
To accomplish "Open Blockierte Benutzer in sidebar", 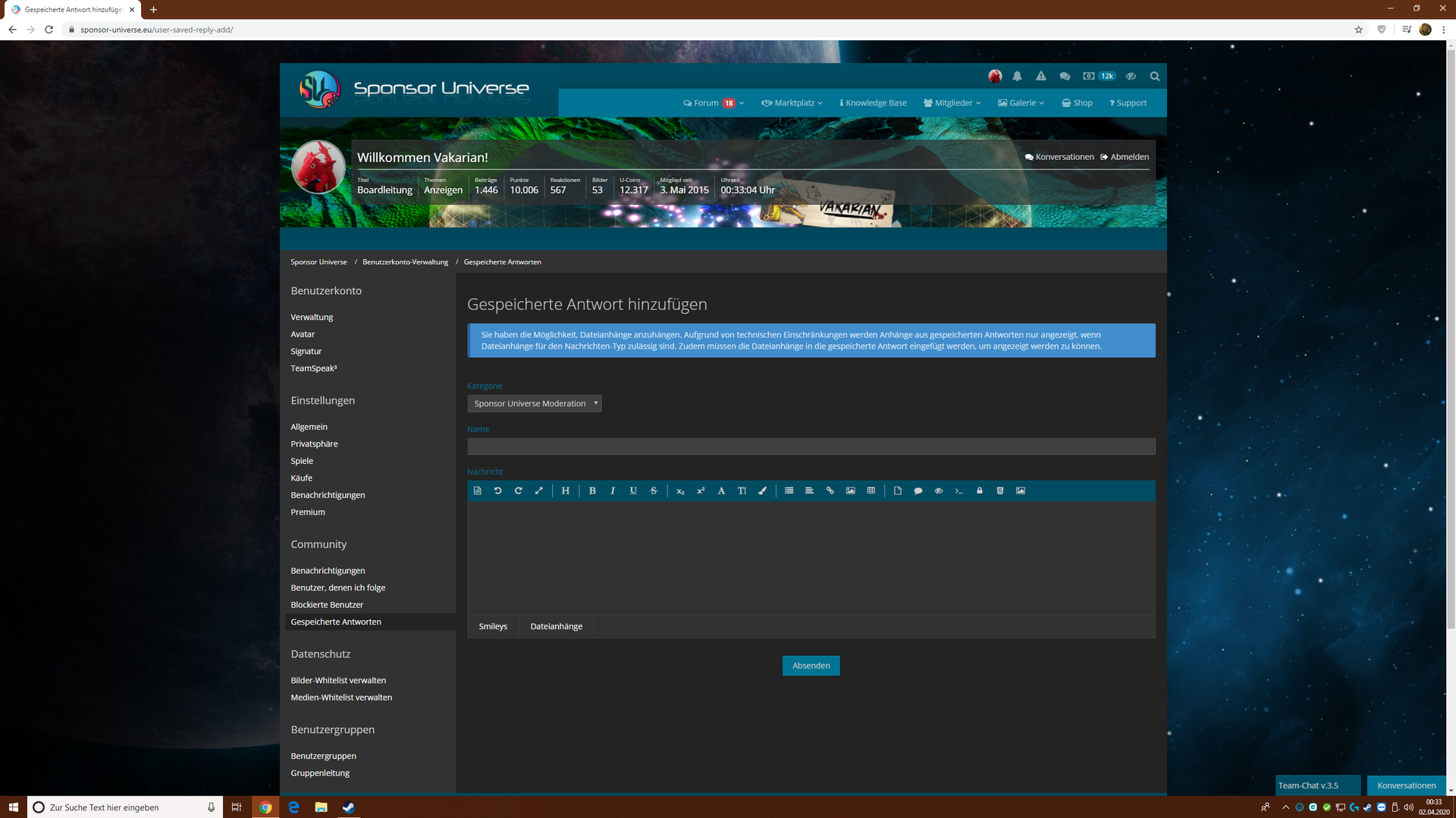I will 327,604.
